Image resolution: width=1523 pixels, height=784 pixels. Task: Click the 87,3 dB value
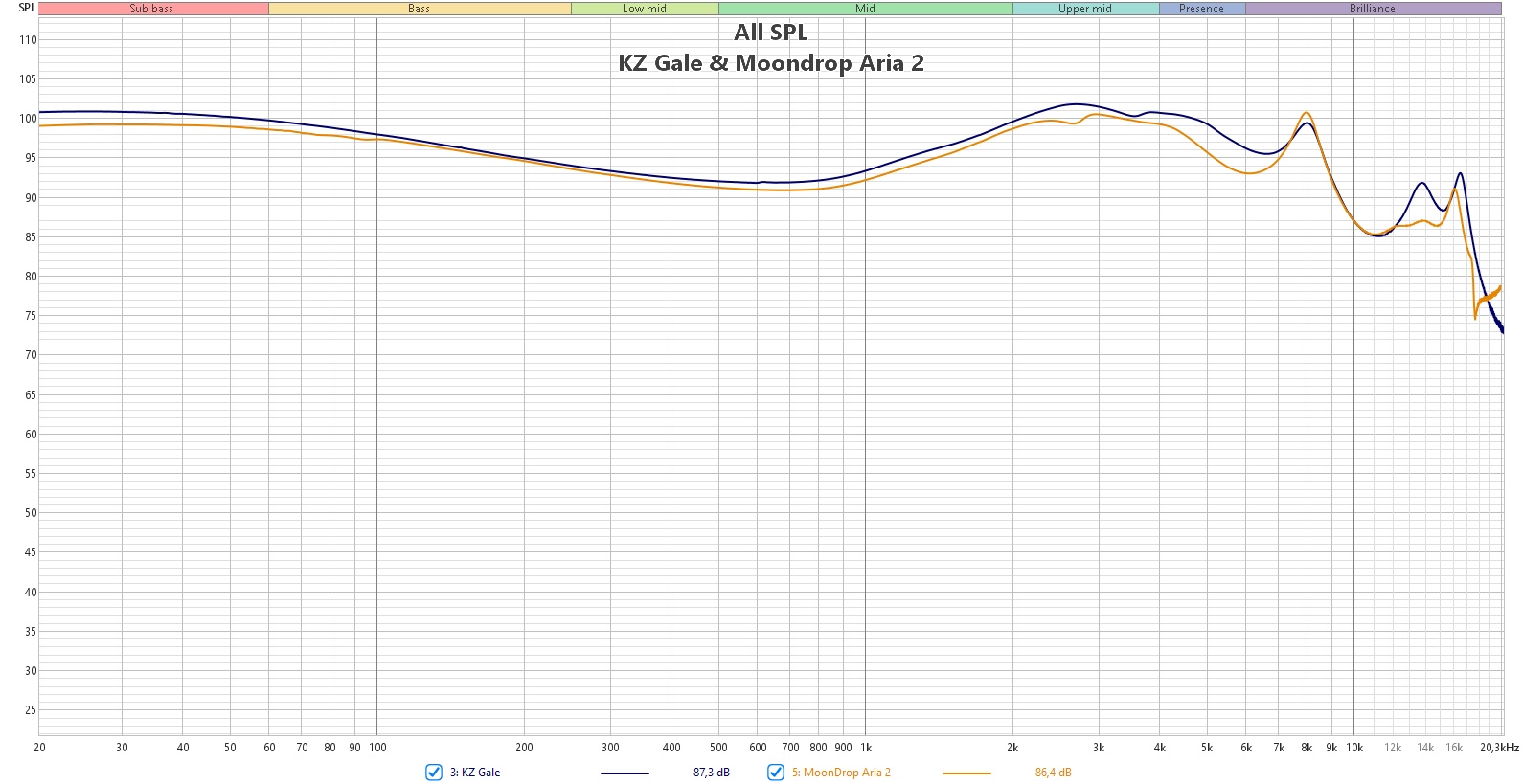point(712,773)
